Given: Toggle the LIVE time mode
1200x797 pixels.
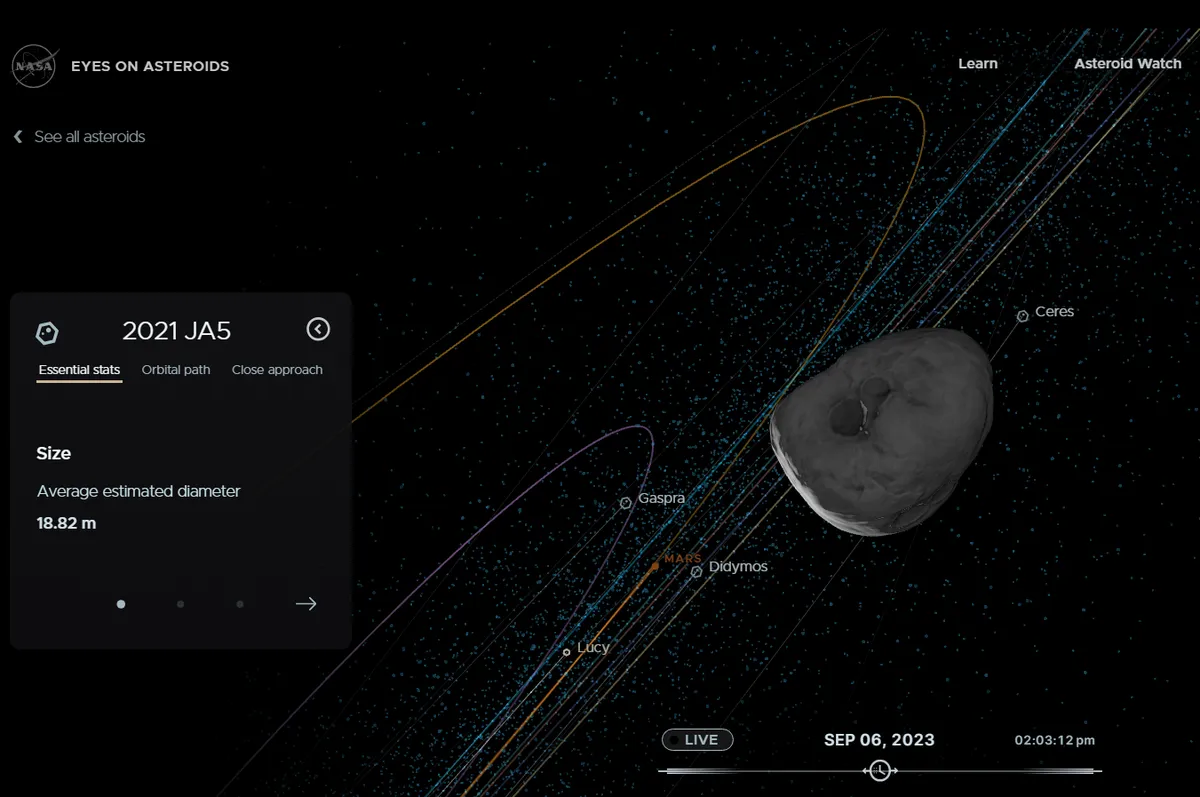Looking at the screenshot, I should click(697, 740).
